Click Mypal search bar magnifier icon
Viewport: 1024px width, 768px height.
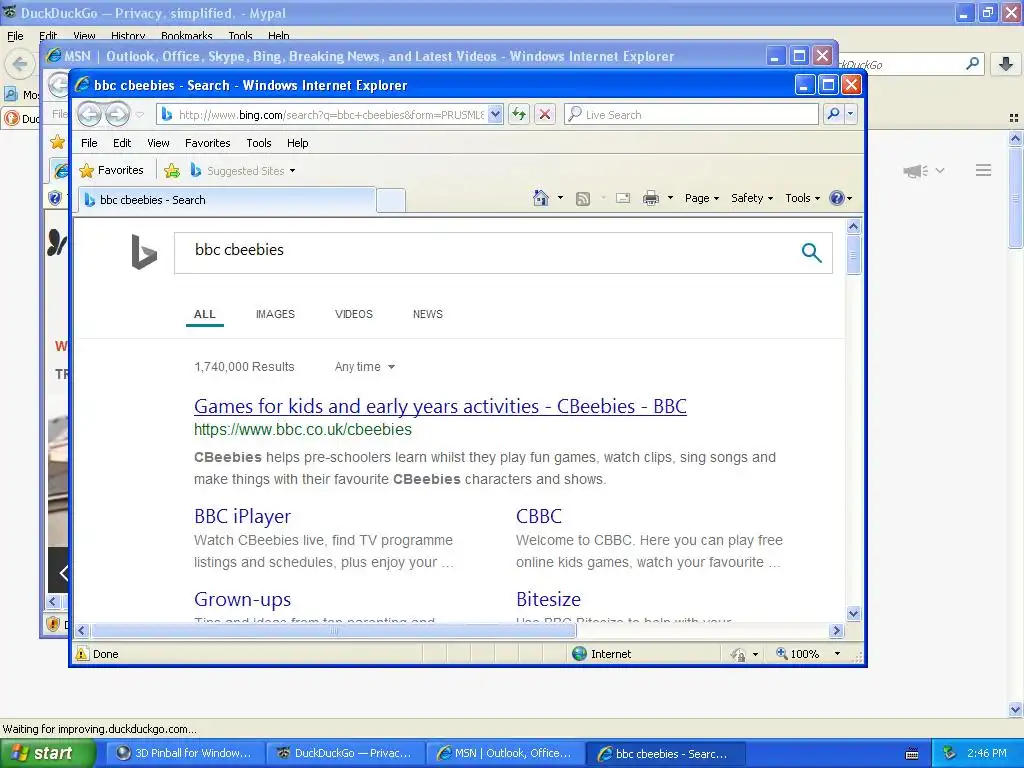point(972,63)
